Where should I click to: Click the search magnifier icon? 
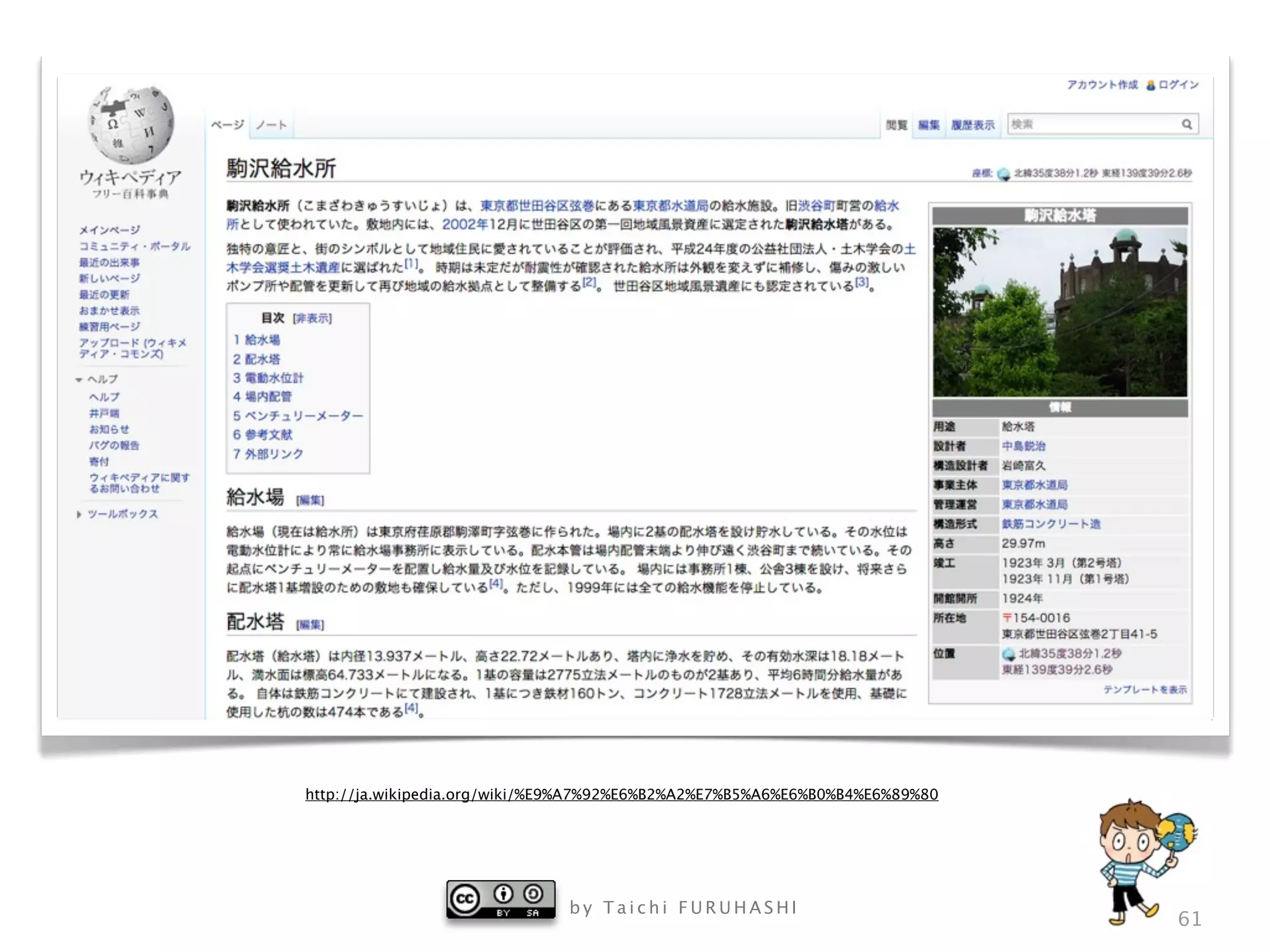[x=1186, y=125]
